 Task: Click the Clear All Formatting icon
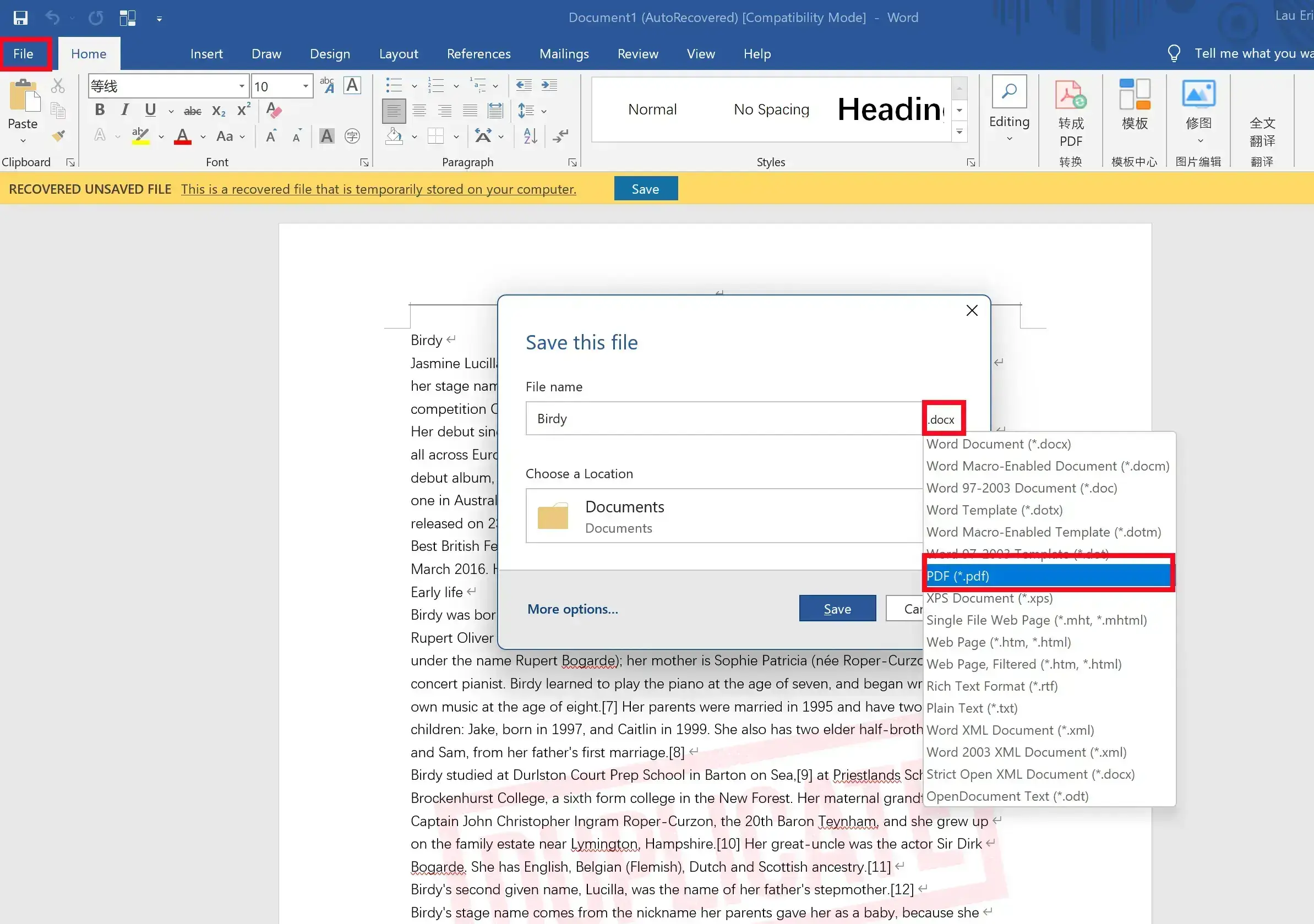[274, 110]
